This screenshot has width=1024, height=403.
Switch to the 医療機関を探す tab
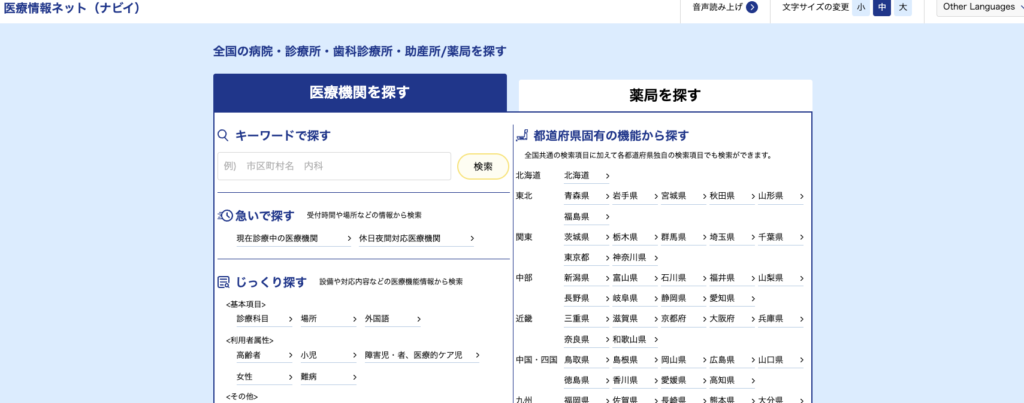(359, 93)
